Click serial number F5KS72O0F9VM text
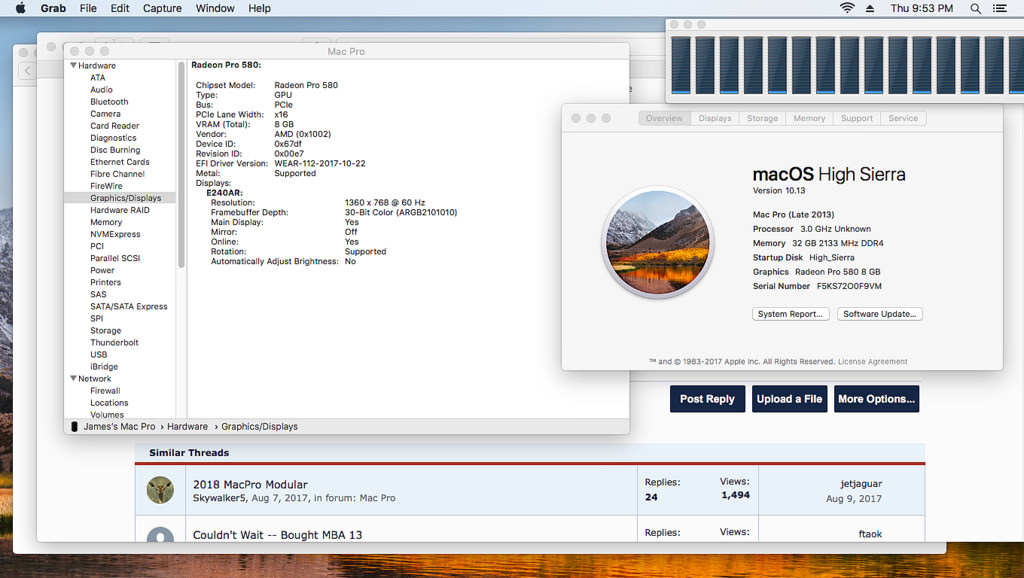The height and width of the screenshot is (578, 1024). 849,286
